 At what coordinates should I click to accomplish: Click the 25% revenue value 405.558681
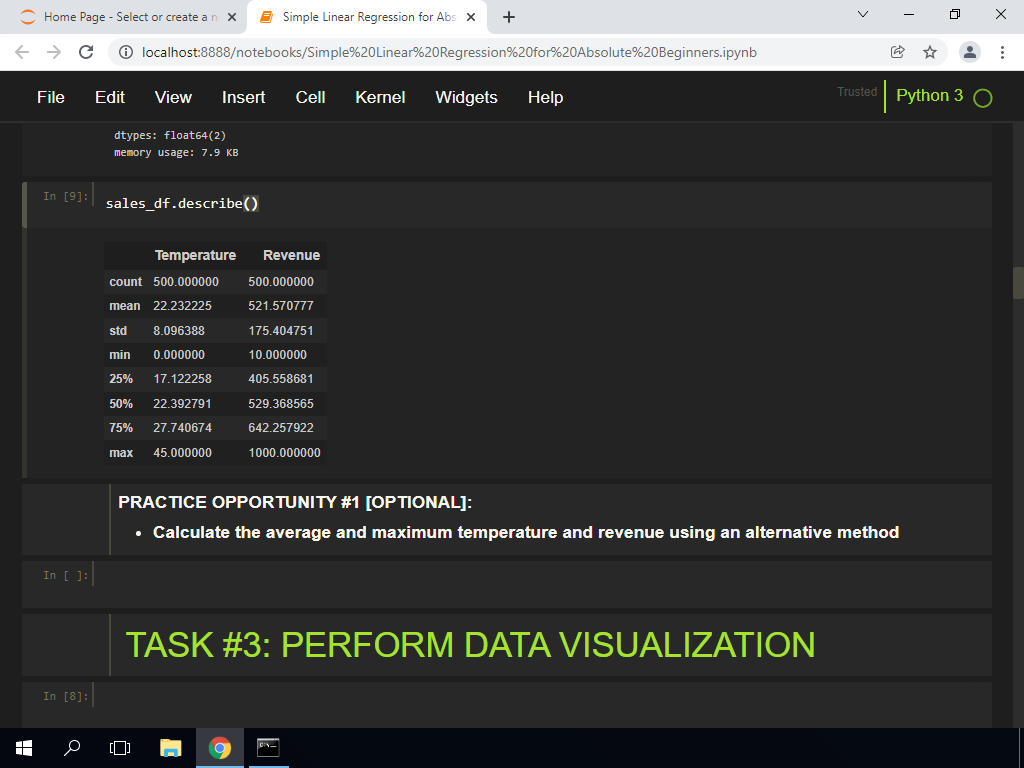[x=281, y=379]
